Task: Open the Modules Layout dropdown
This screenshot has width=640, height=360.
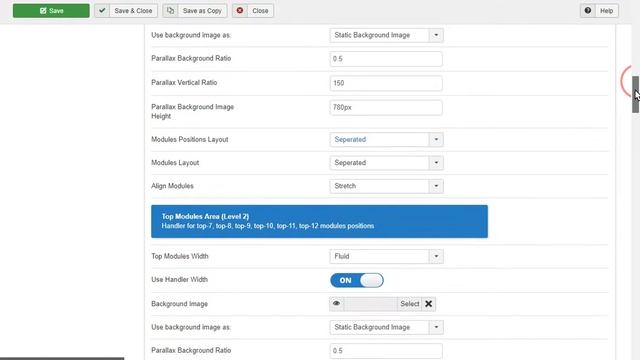Action: (386, 163)
